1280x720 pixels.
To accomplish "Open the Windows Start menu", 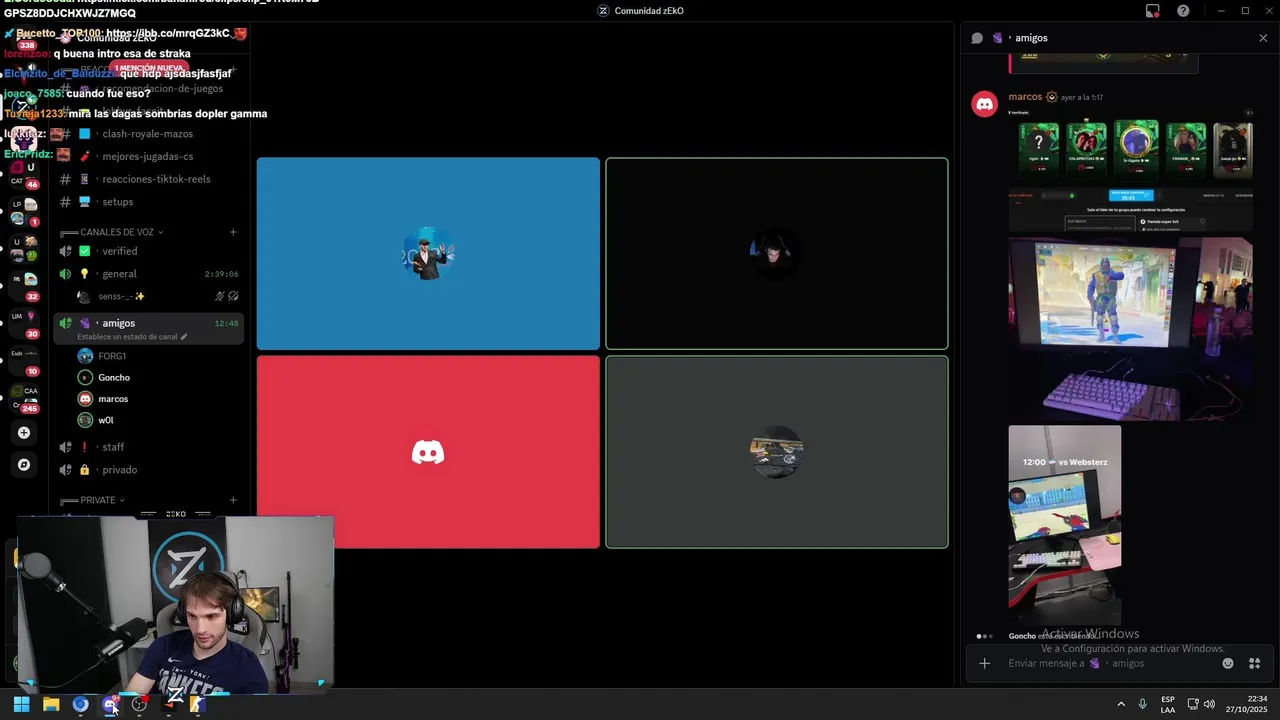I will (21, 704).
